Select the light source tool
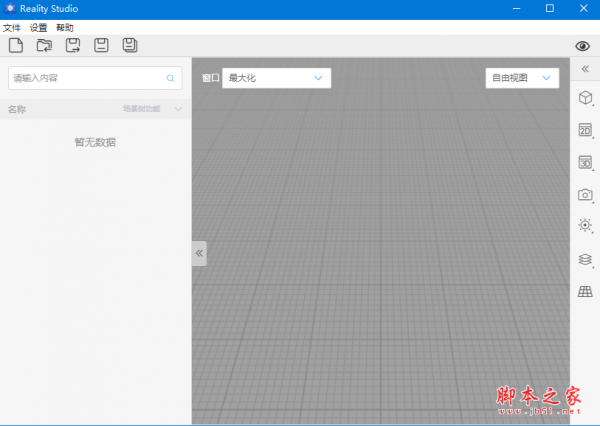The image size is (600, 426). [585, 226]
